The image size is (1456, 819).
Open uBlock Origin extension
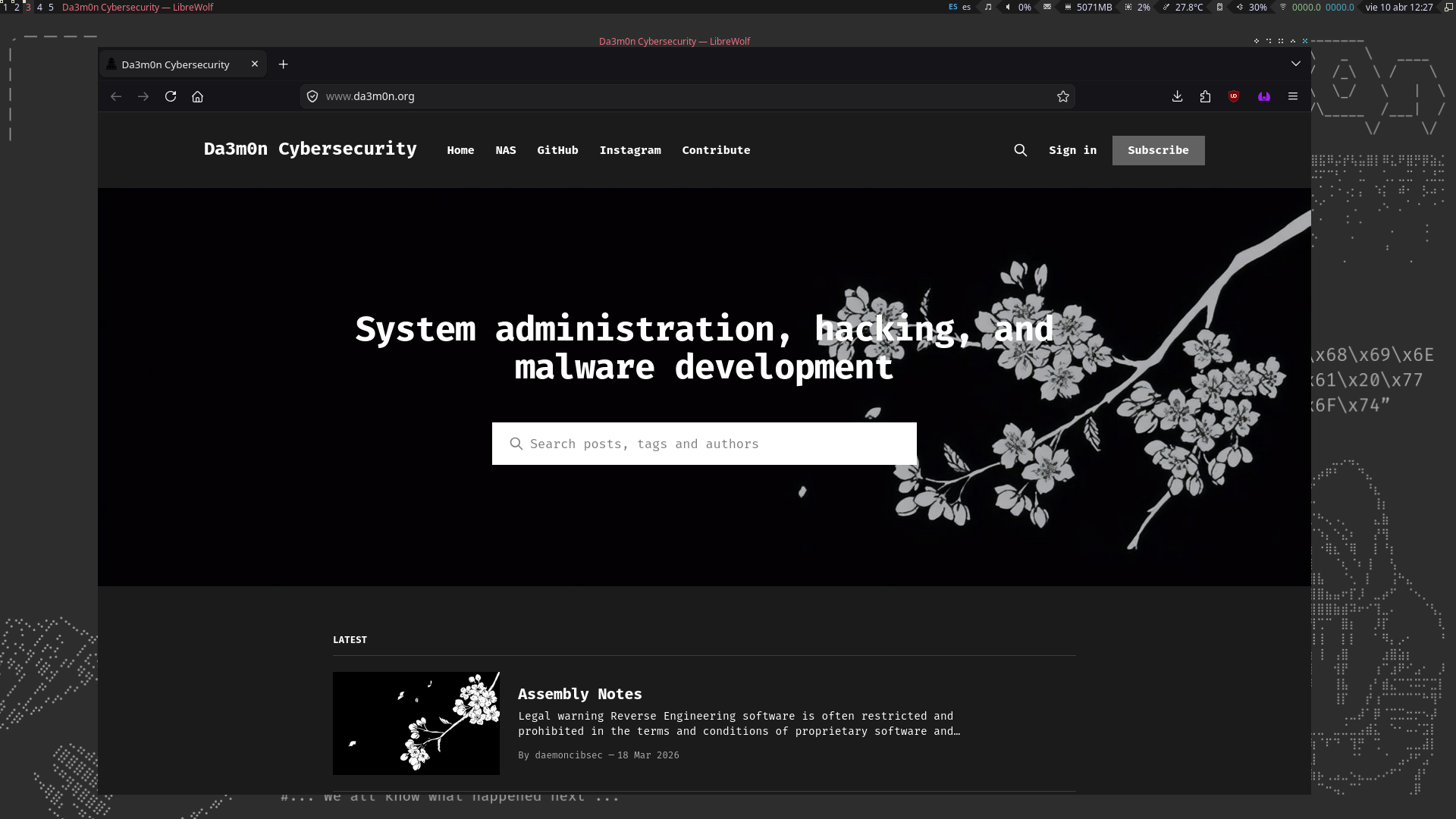pos(1234,96)
